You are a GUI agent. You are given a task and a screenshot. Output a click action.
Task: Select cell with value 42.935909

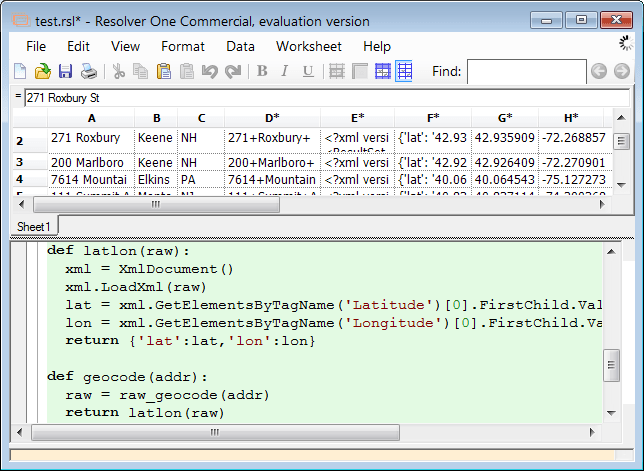505,141
